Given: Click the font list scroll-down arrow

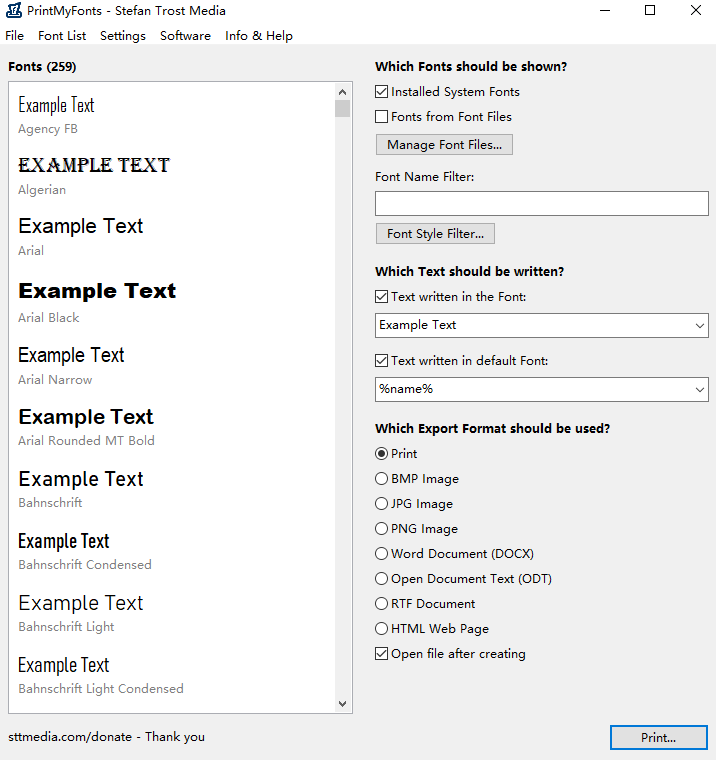Looking at the screenshot, I should coord(343,704).
